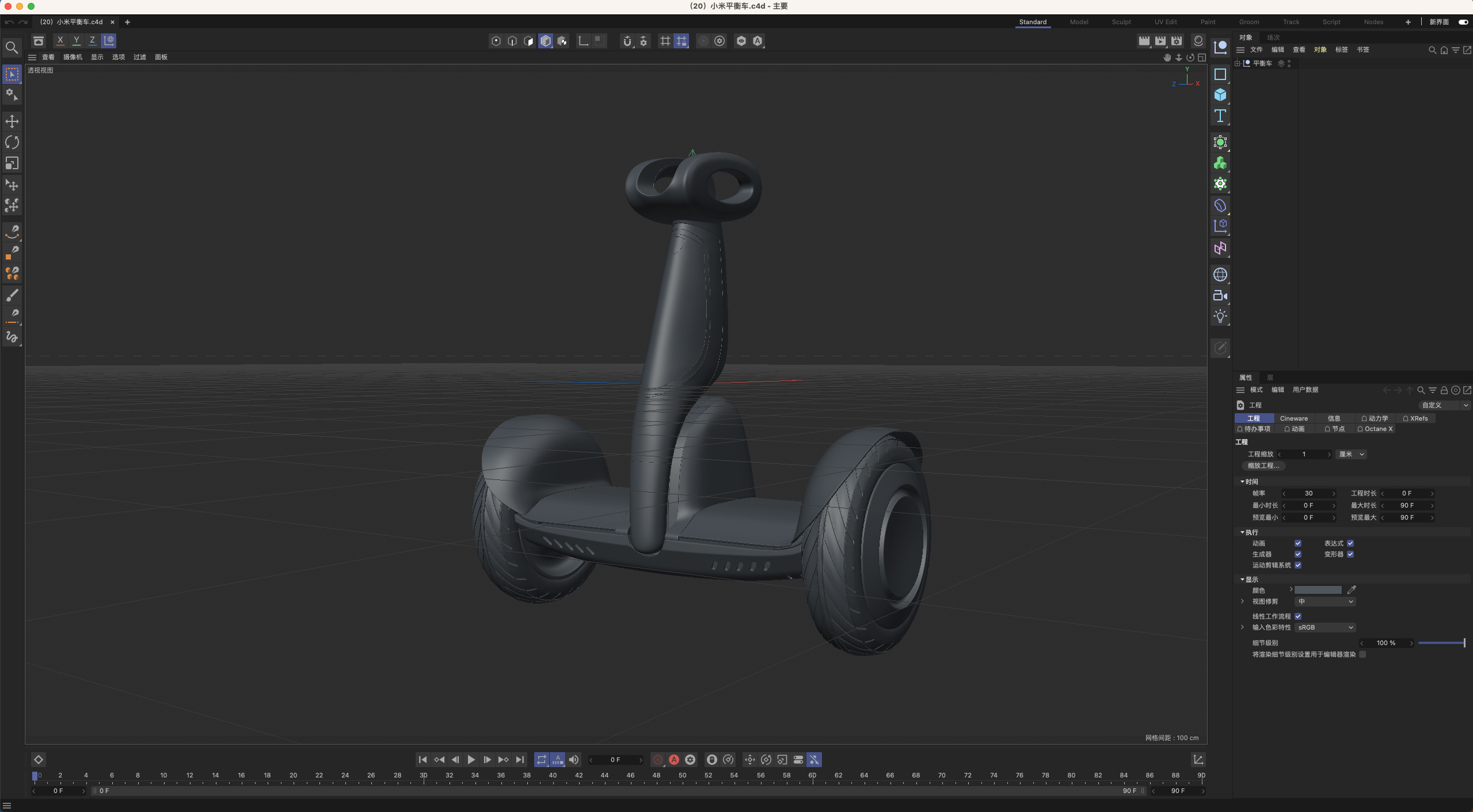This screenshot has height=812, width=1473.
Task: Open the sRGB input color profile dropdown
Action: coord(1325,627)
